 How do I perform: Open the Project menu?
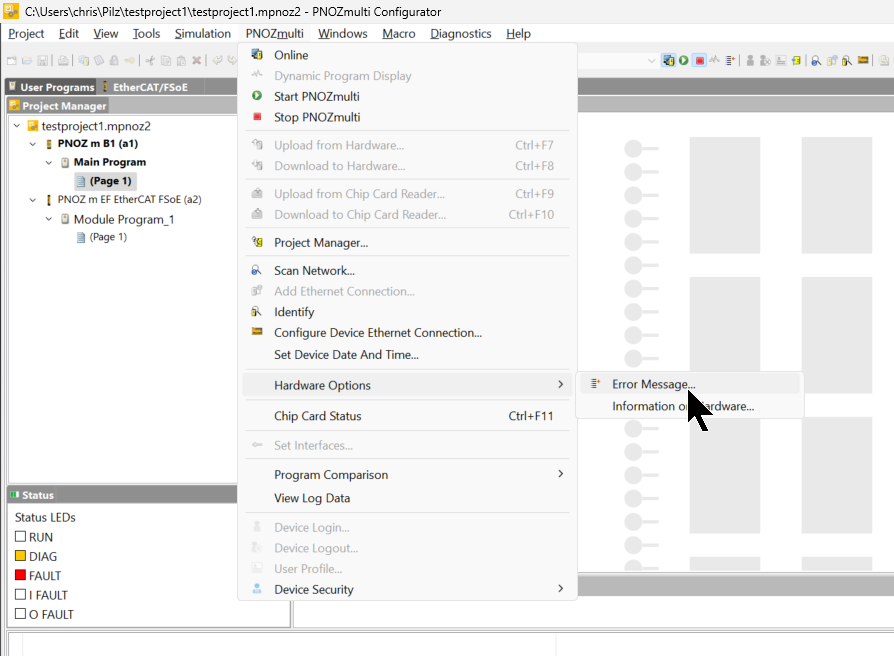[26, 34]
